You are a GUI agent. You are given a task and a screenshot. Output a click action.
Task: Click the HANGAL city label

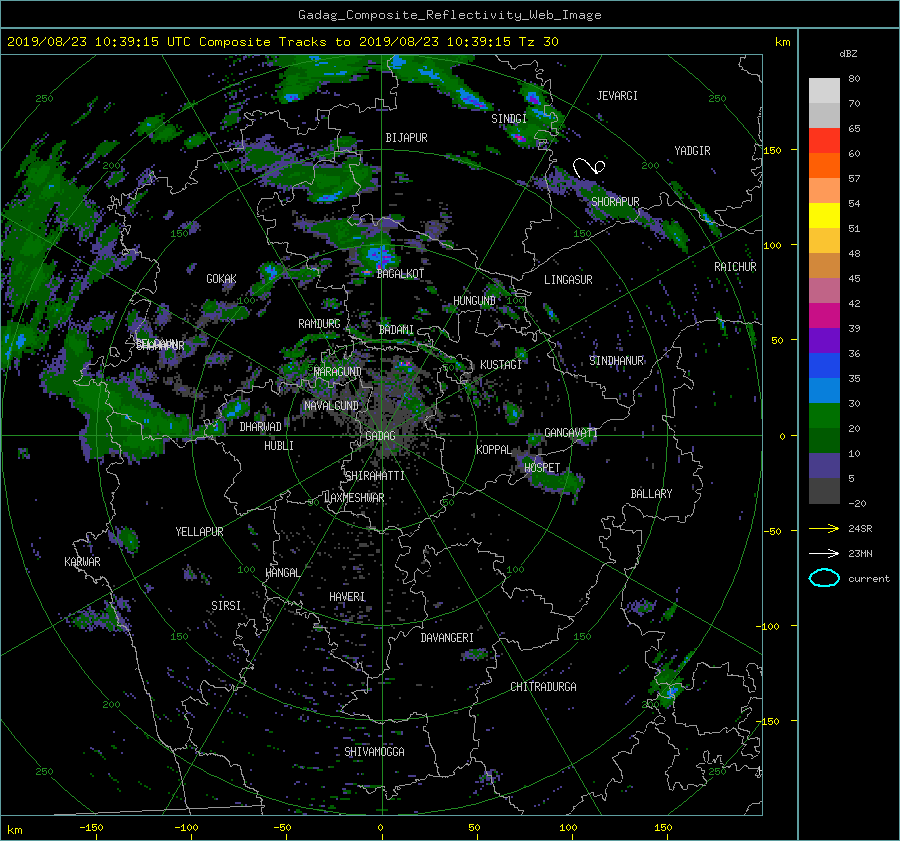pos(282,573)
